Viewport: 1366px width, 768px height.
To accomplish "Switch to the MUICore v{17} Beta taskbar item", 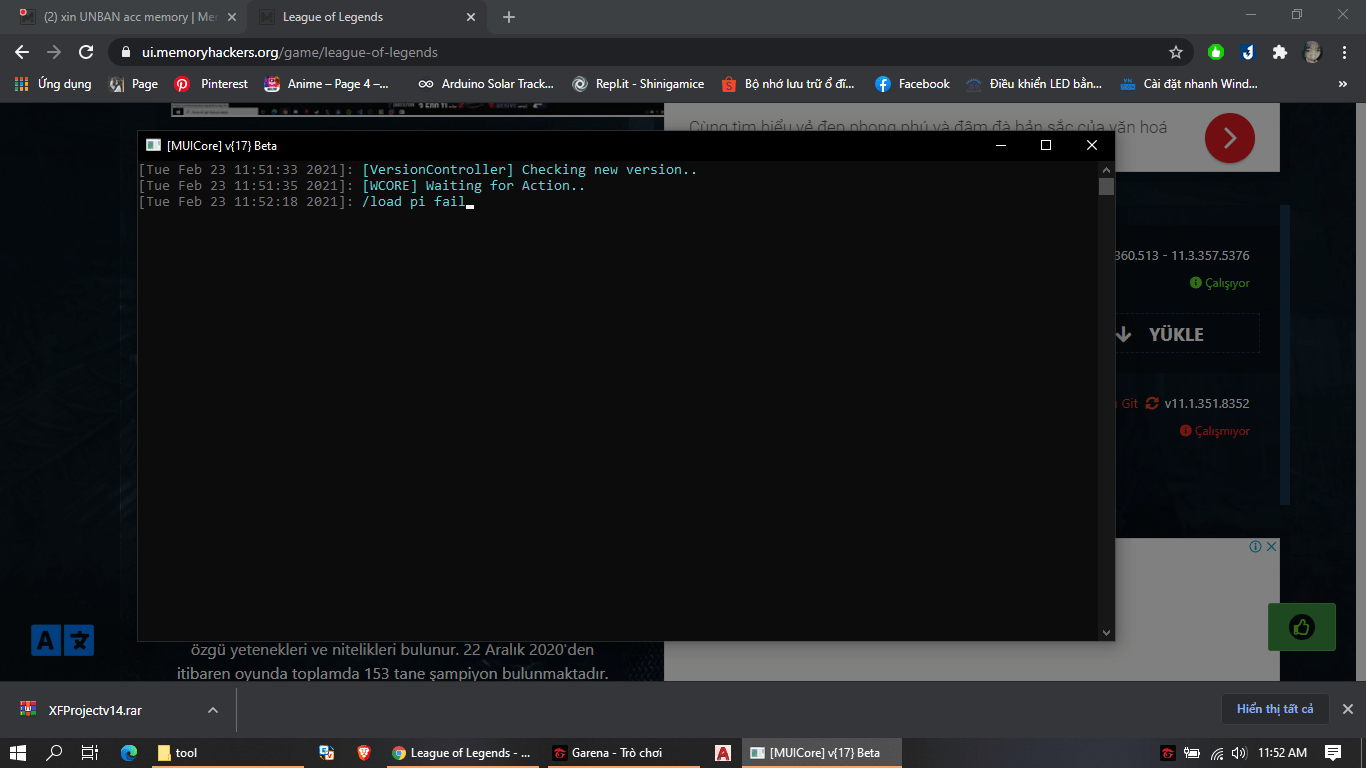I will click(822, 752).
